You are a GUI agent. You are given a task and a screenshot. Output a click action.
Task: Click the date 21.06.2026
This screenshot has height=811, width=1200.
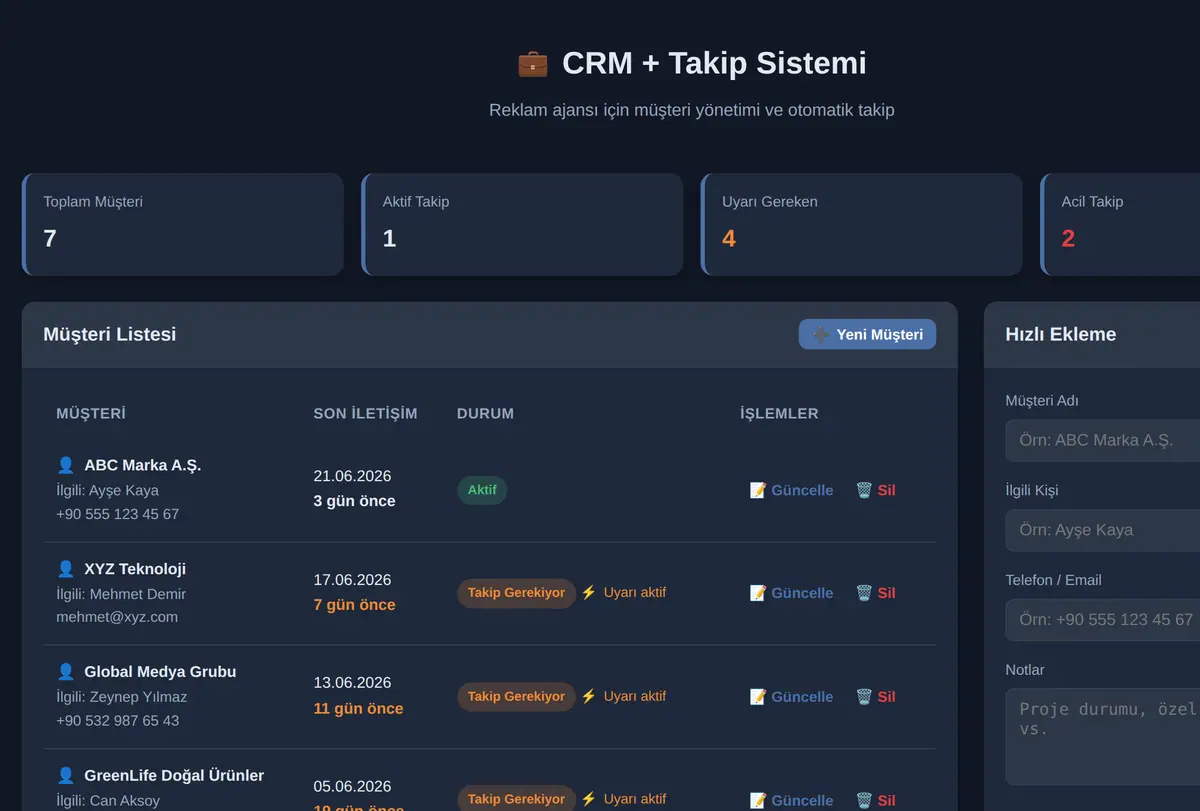[352, 476]
